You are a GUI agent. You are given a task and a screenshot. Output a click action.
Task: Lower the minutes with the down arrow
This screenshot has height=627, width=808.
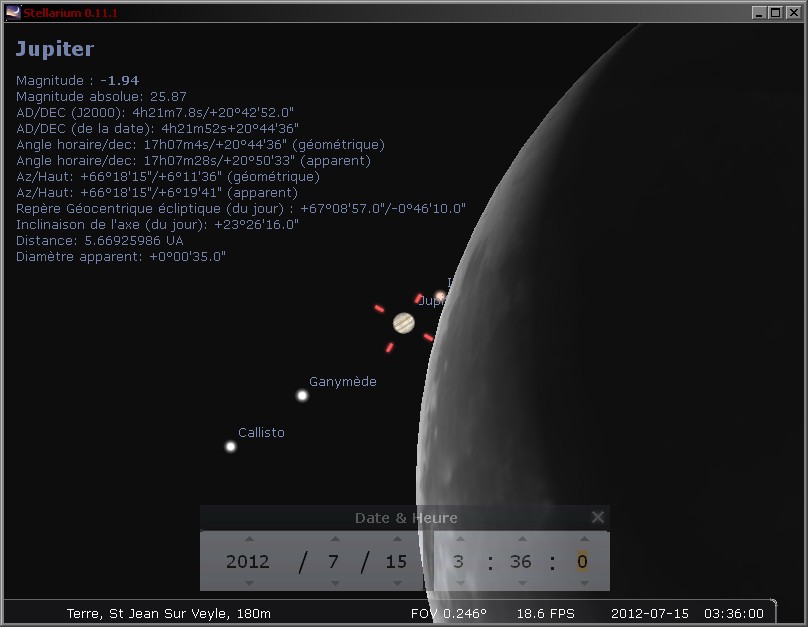tap(520, 582)
